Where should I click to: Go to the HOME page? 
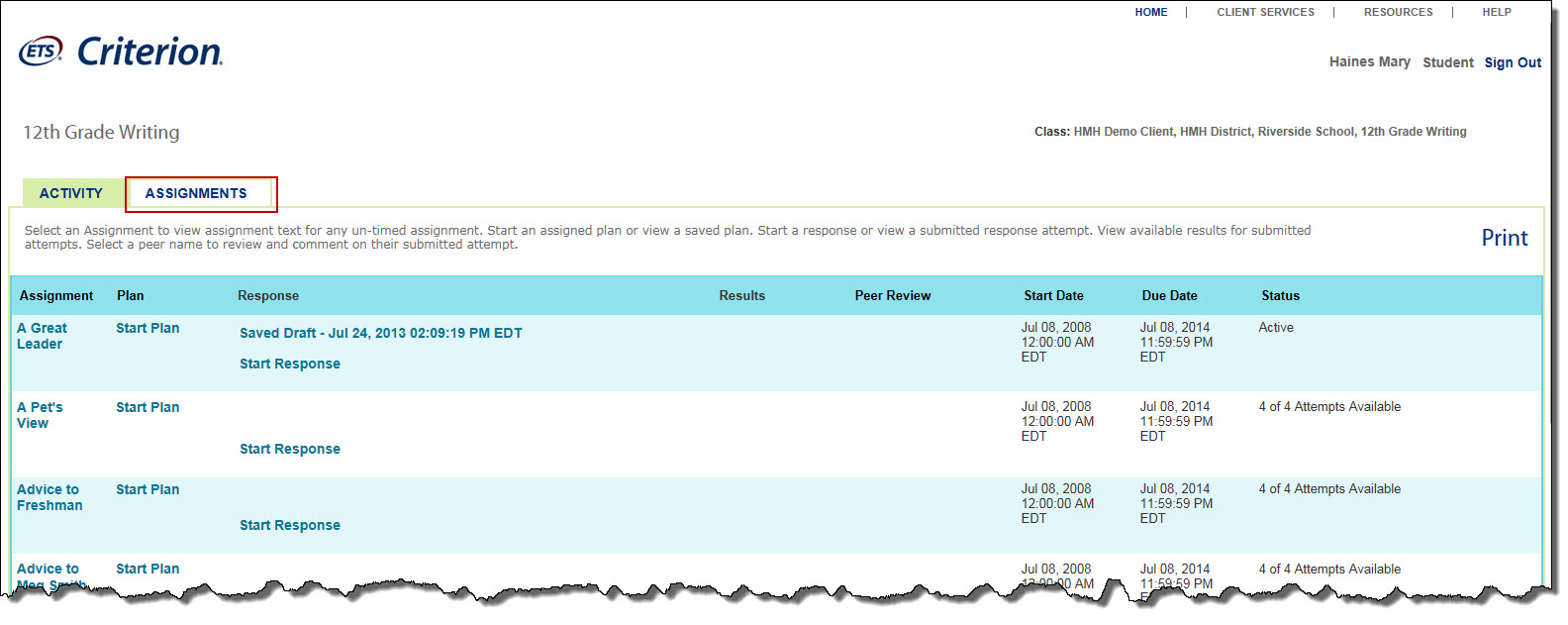pos(1151,12)
